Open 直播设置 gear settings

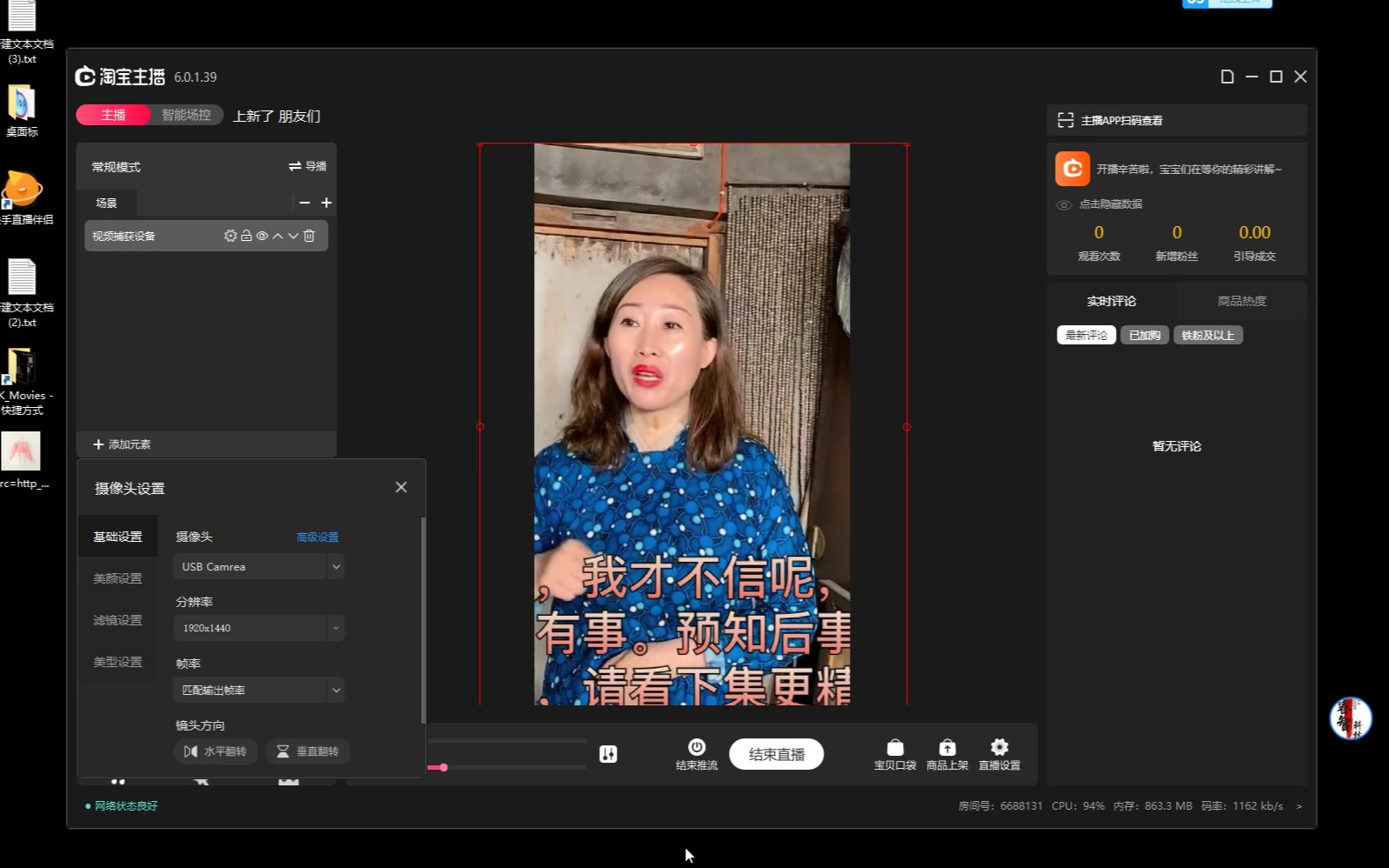click(999, 747)
